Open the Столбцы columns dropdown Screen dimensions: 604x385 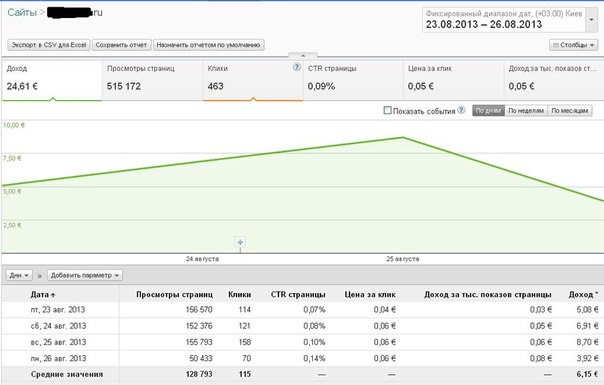pyautogui.click(x=573, y=45)
